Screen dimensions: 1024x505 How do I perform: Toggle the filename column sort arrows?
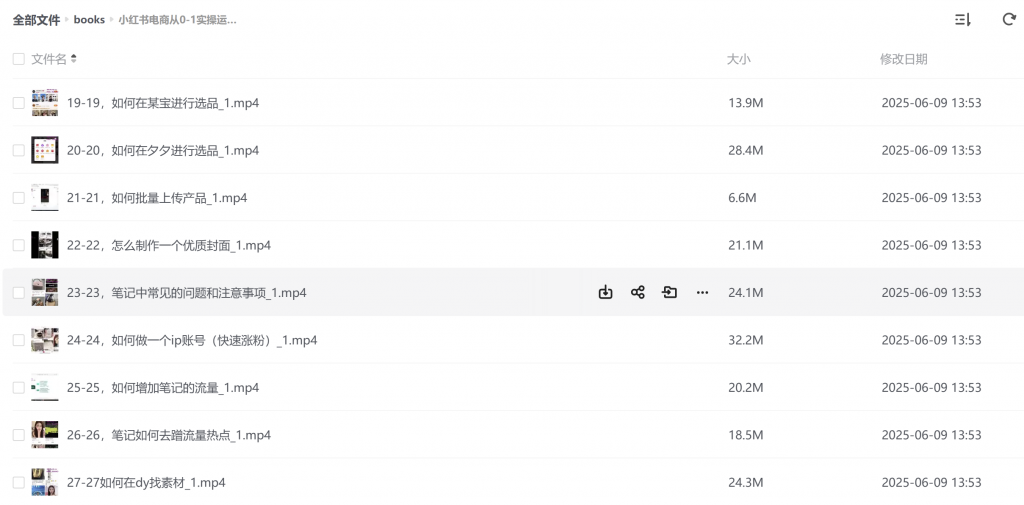(74, 59)
